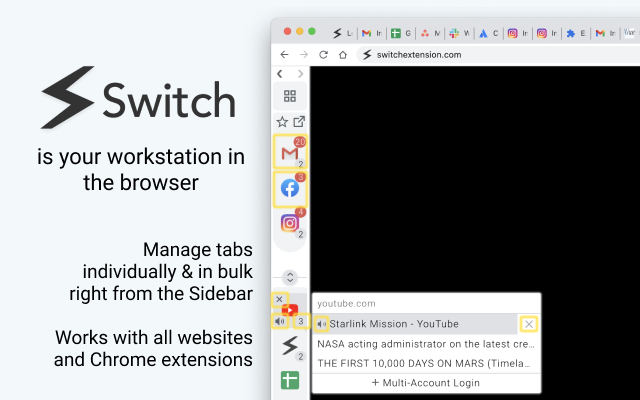The height and width of the screenshot is (400, 640).
Task: Open the dashboard grid icon in sidebar
Action: [290, 96]
